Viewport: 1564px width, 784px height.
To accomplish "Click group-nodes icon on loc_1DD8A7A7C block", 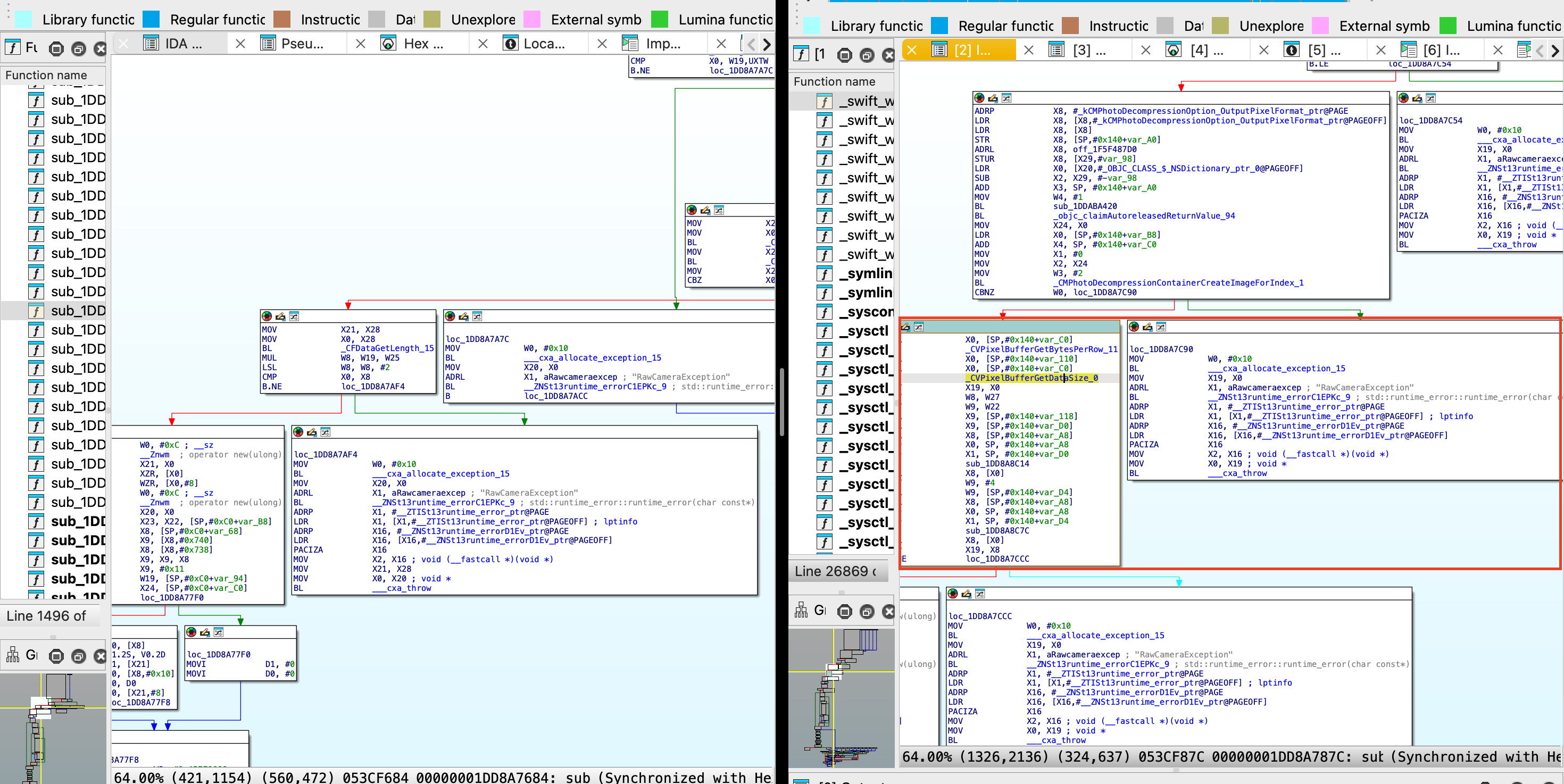I will [477, 316].
